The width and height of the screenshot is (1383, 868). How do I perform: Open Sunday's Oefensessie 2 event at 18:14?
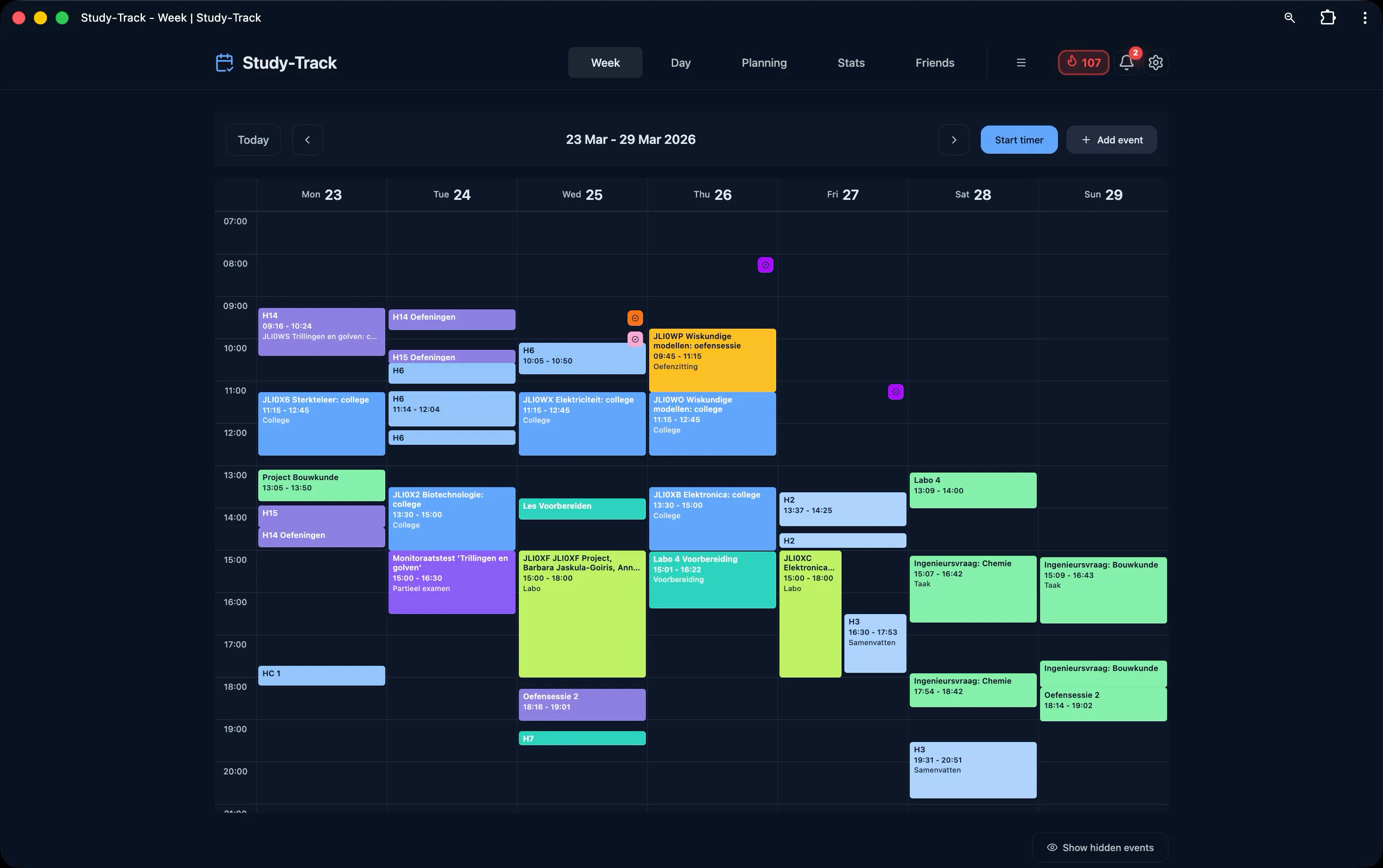click(x=1103, y=704)
